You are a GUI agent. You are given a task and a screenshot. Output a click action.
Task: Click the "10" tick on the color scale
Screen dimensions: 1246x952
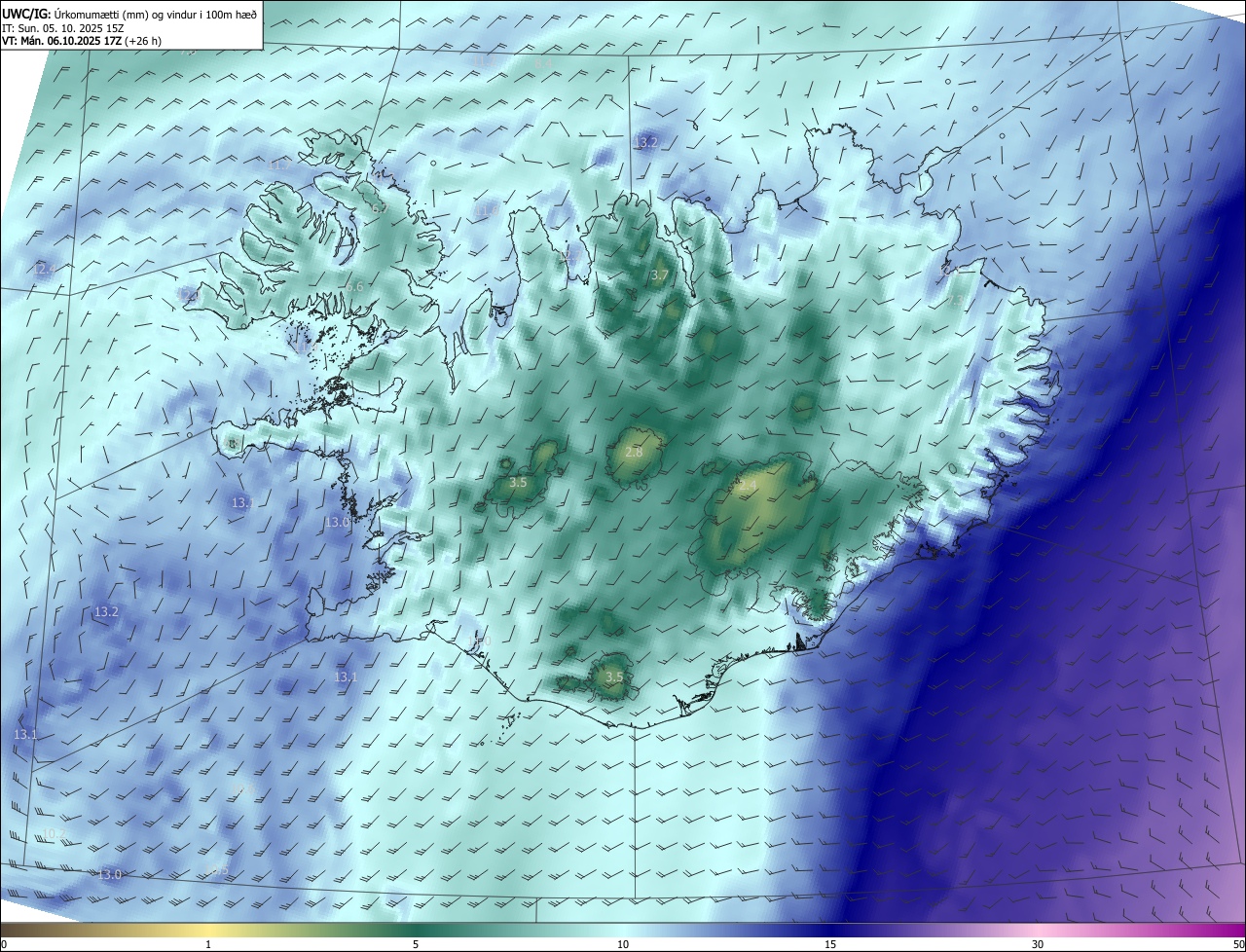(623, 944)
